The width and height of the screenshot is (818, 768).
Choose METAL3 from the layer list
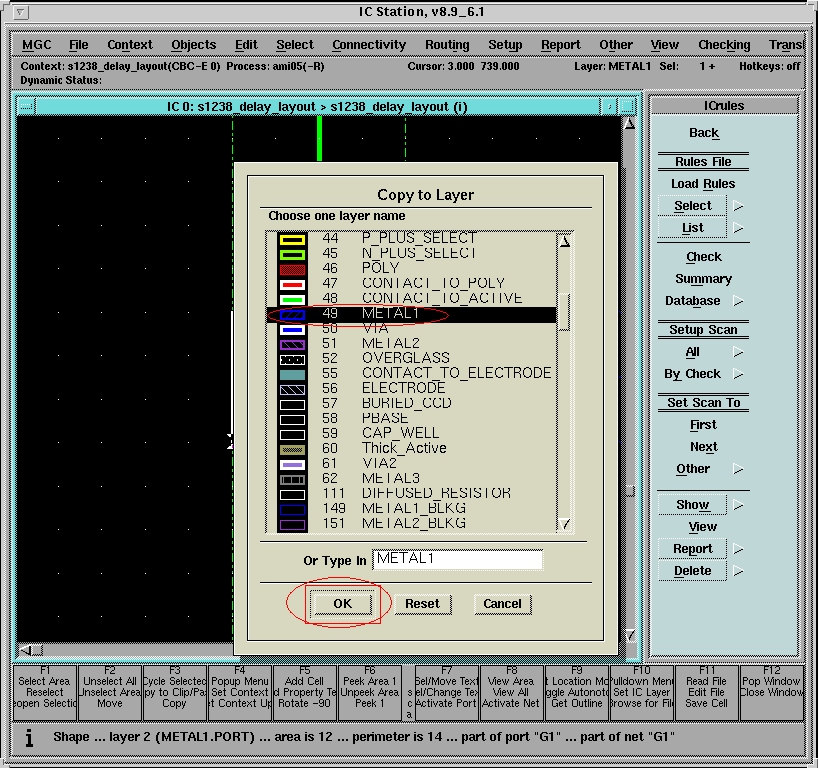click(x=391, y=479)
